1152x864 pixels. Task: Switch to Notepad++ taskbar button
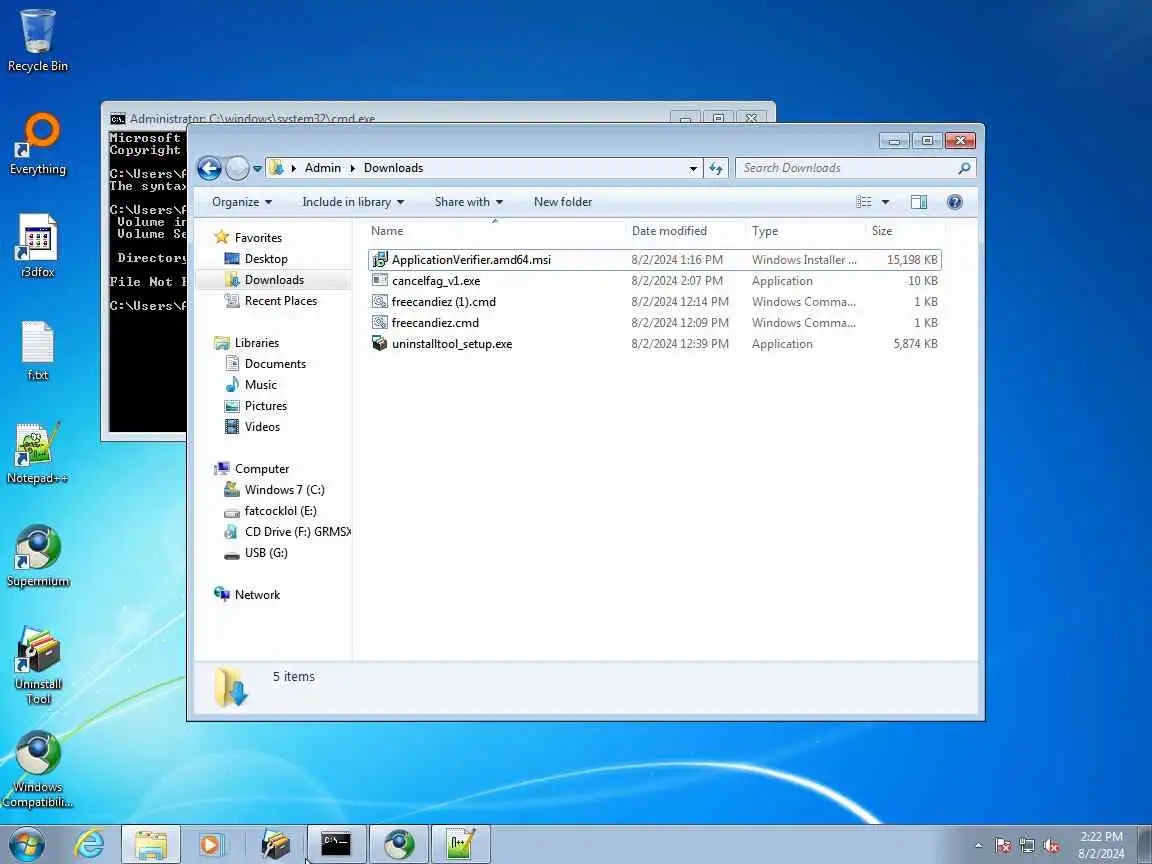point(460,844)
